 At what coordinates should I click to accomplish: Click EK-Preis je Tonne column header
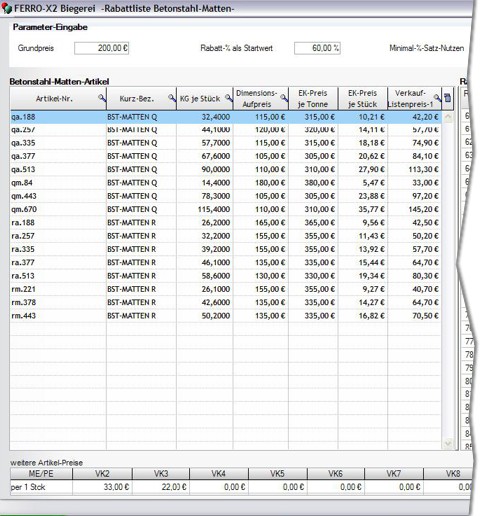coord(313,98)
